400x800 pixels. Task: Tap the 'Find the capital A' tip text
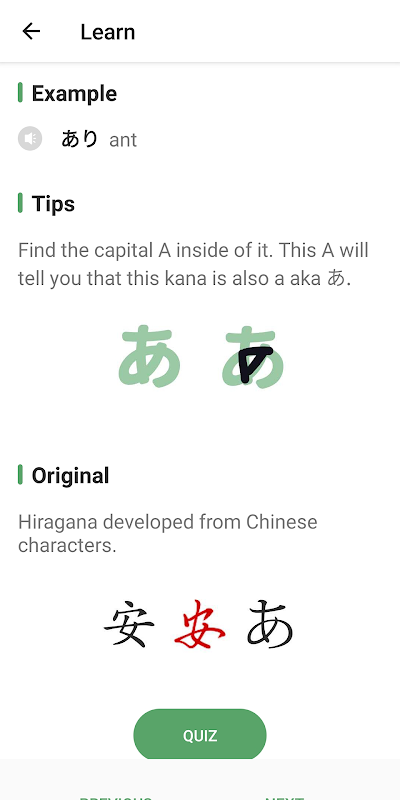pyautogui.click(x=193, y=264)
